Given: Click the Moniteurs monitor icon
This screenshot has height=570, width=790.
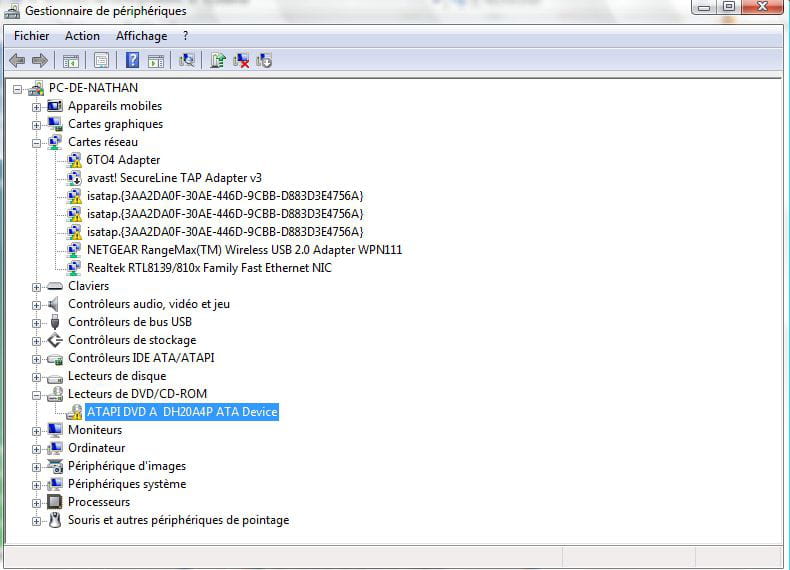Looking at the screenshot, I should (55, 430).
